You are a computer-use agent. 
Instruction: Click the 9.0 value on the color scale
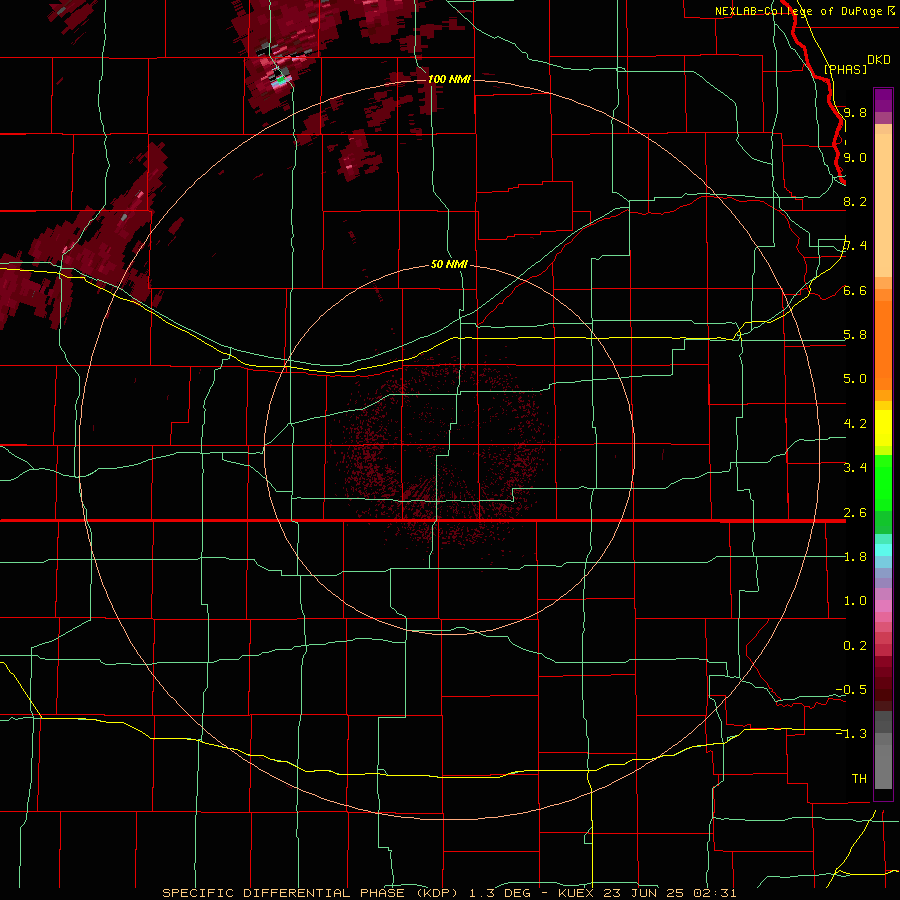pyautogui.click(x=855, y=157)
